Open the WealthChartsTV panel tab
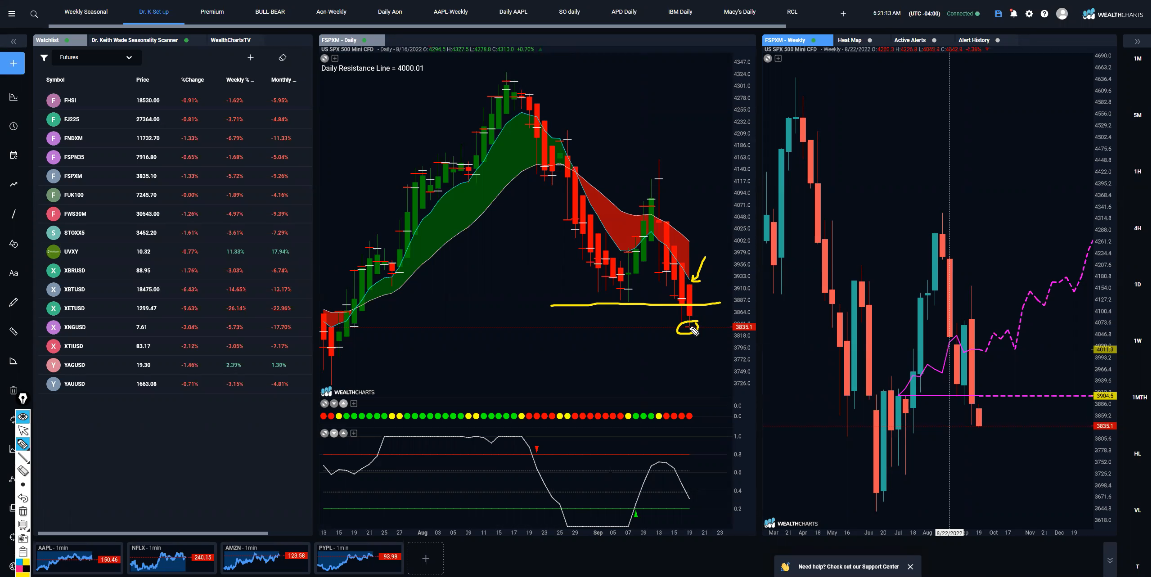The image size is (1151, 577). tap(230, 40)
